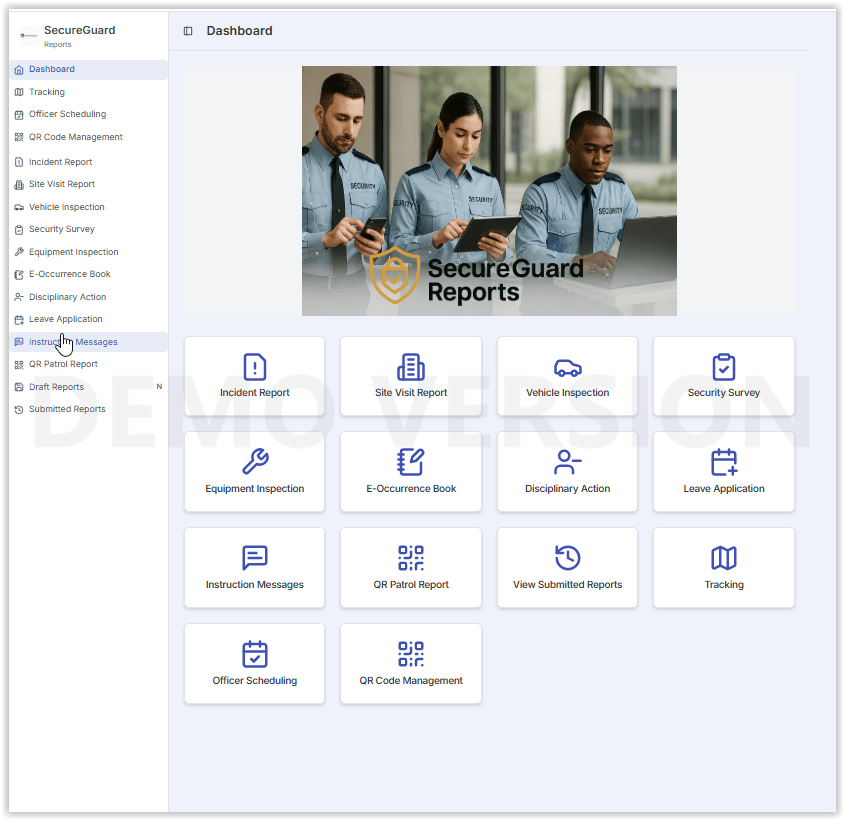Click the Dashboard home icon in sidebar
This screenshot has width=844, height=820.
[19, 69]
